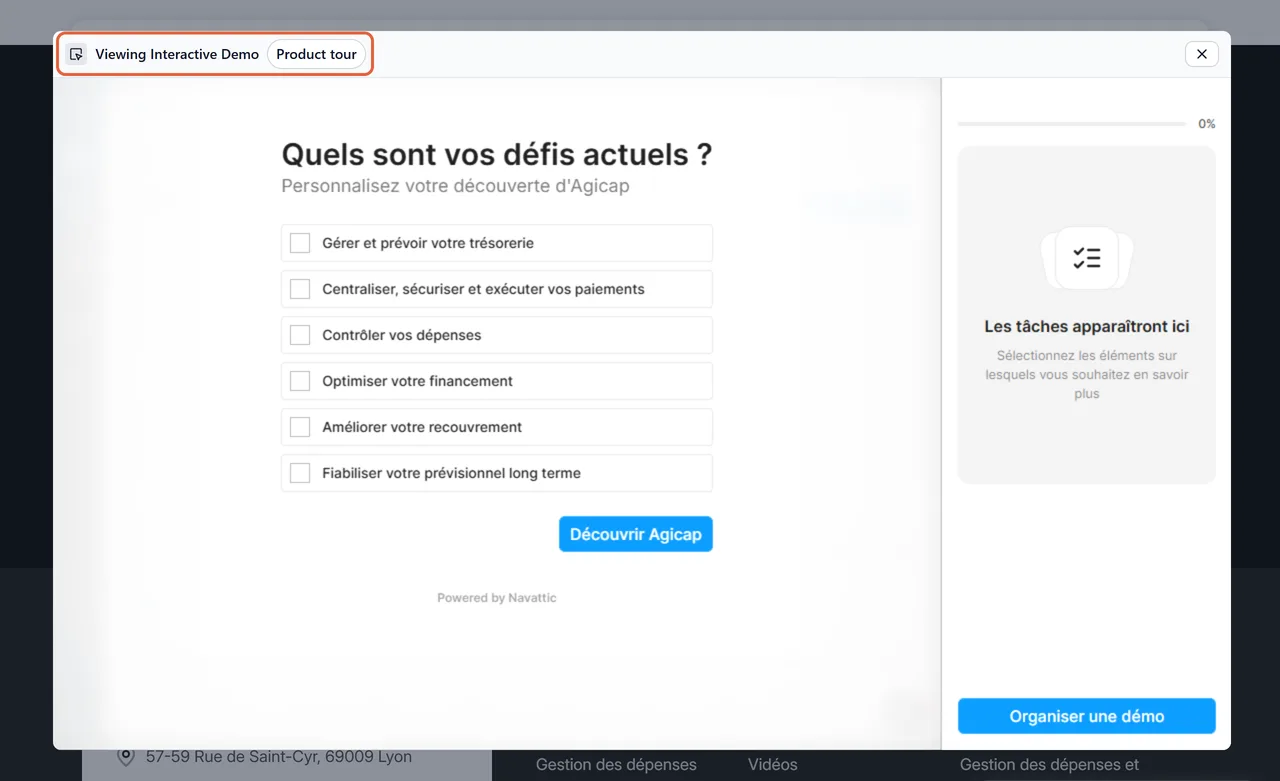Select 'Améliorer votre recouvrement' checkbox
Image resolution: width=1280 pixels, height=781 pixels.
[x=300, y=427]
